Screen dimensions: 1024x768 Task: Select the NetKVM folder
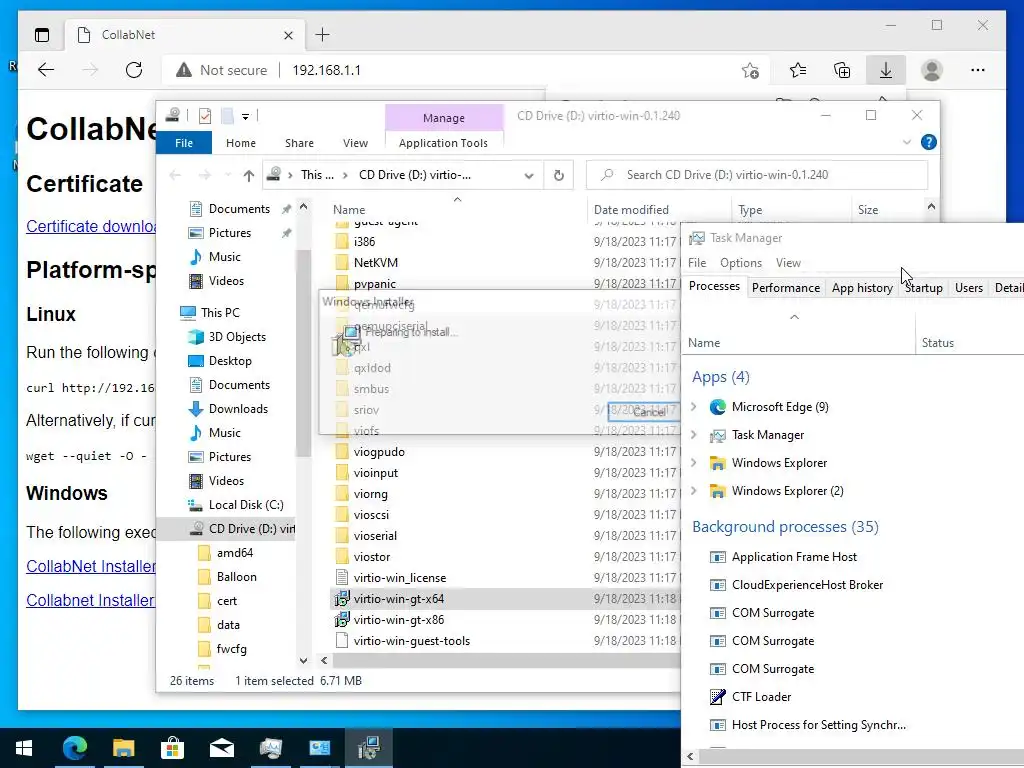[x=376, y=263]
